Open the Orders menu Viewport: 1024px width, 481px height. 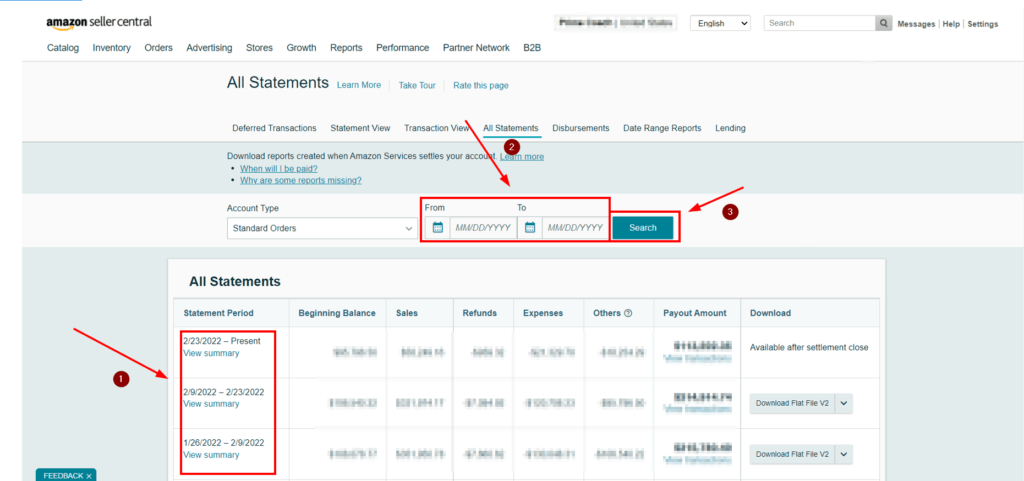(159, 48)
